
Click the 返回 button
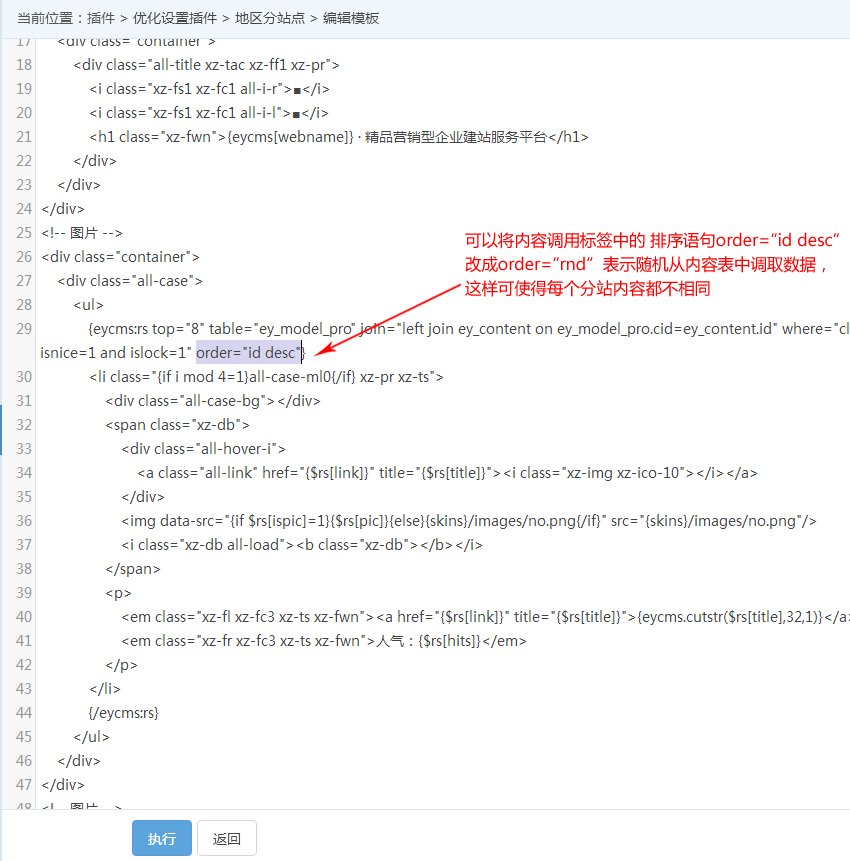click(226, 838)
